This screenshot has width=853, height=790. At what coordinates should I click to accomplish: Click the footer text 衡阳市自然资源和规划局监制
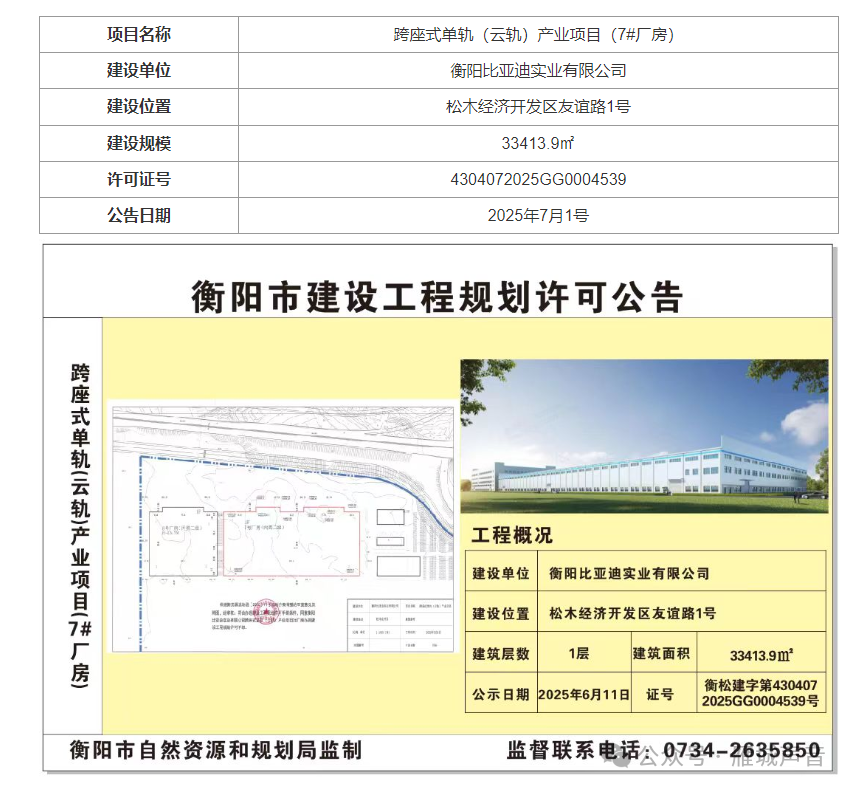click(x=215, y=750)
